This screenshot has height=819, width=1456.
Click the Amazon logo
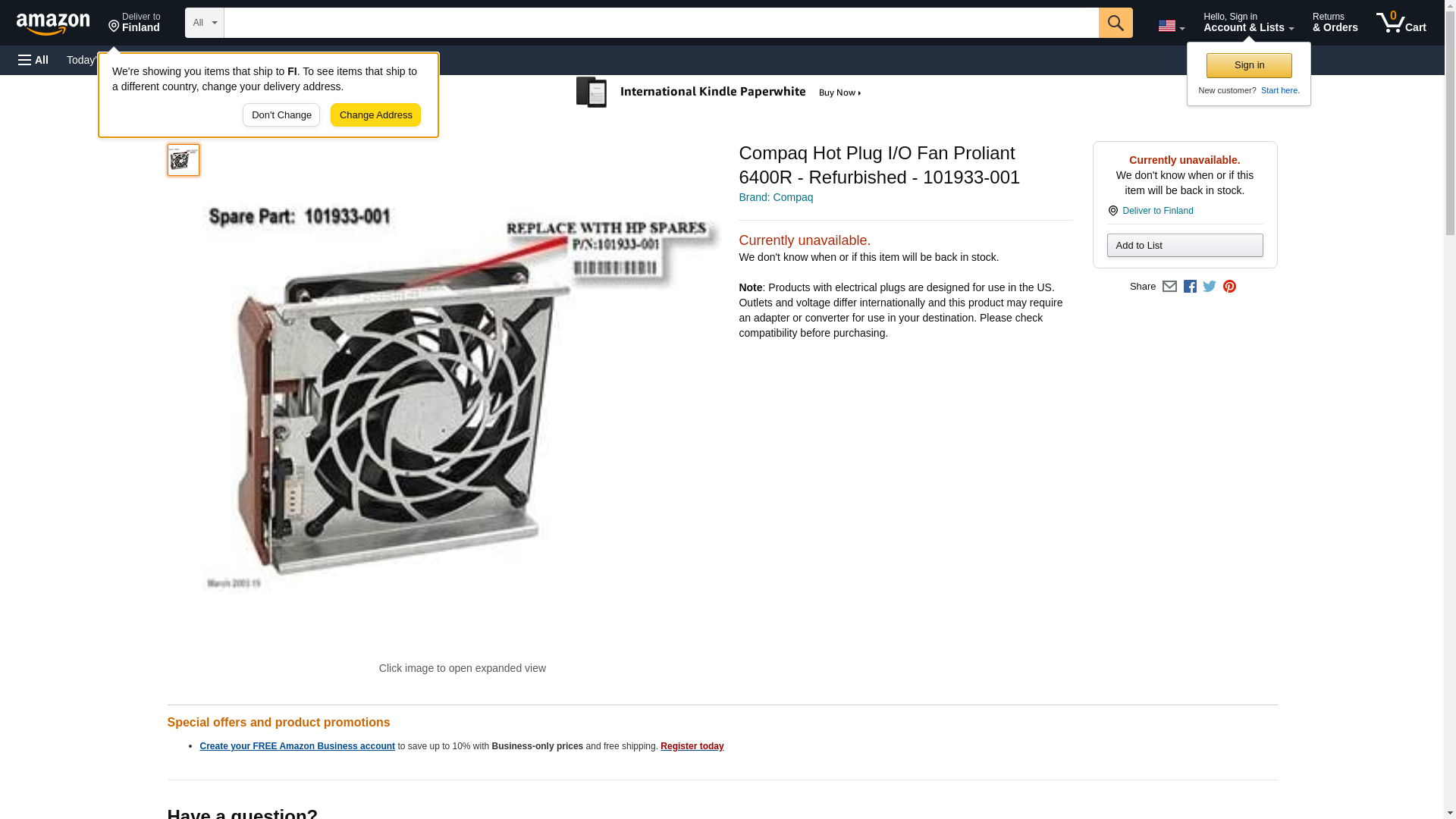coord(53,24)
